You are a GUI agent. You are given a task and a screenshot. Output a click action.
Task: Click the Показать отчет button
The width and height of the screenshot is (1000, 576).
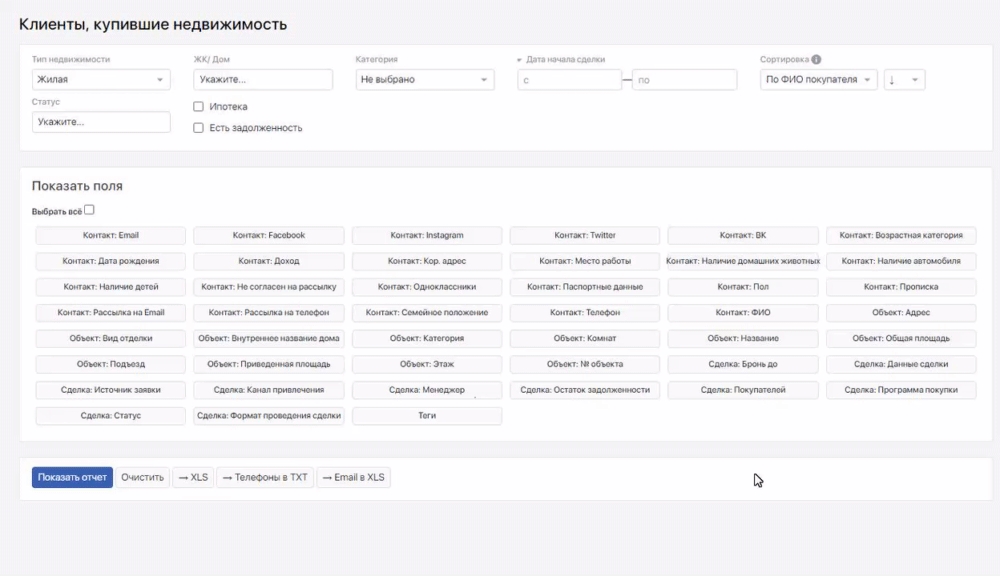pos(72,478)
